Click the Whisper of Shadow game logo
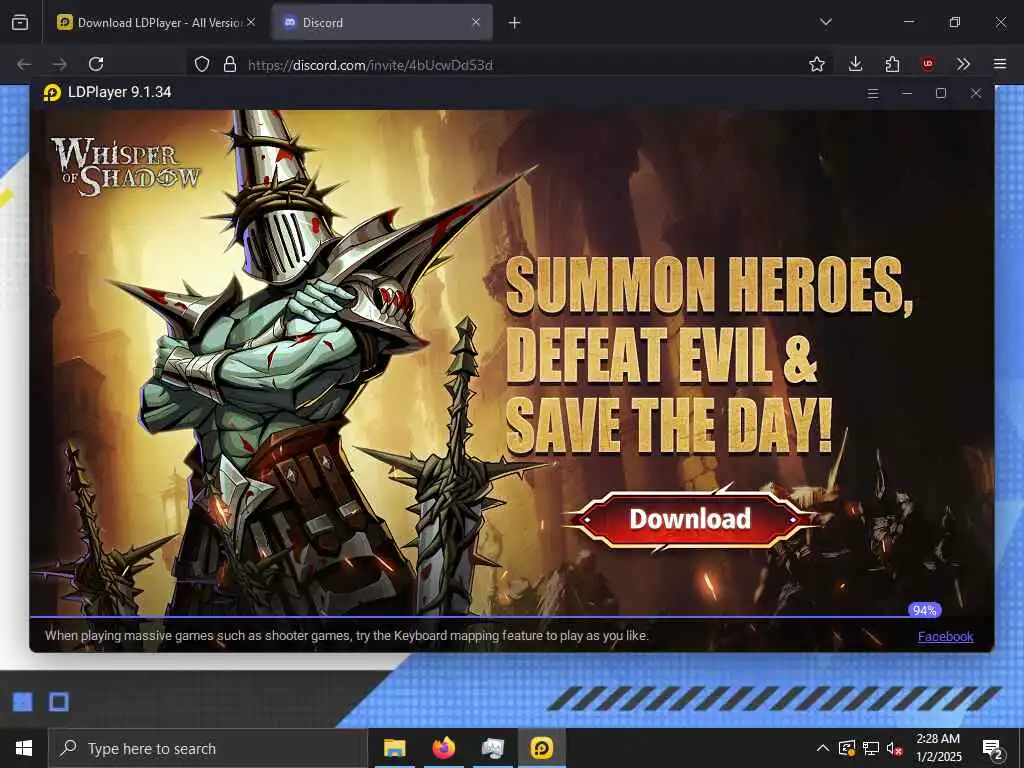The height and width of the screenshot is (768, 1024). 125,166
